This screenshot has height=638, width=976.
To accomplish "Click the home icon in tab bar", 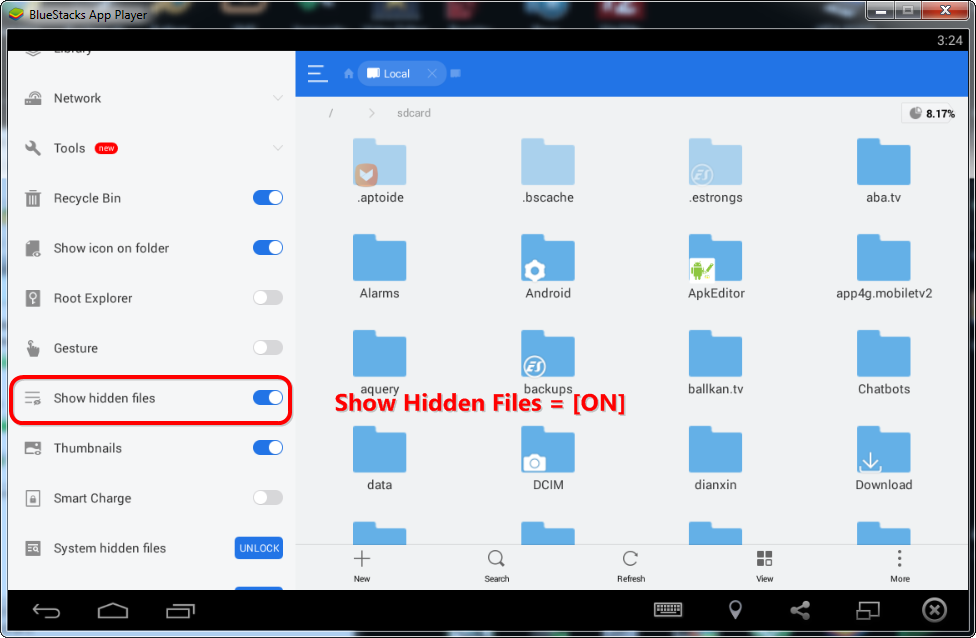I will (348, 74).
